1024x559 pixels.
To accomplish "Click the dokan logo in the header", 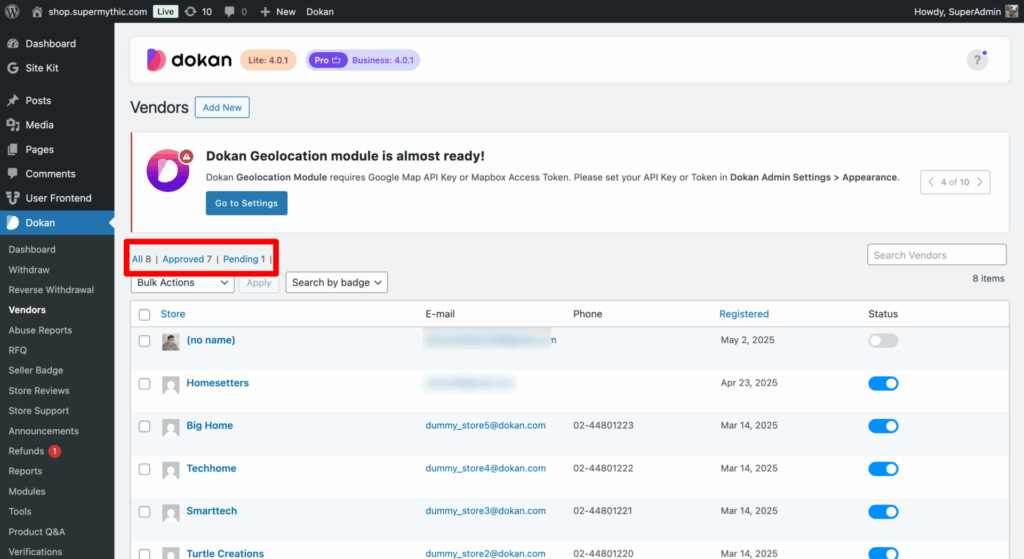I will coord(189,60).
